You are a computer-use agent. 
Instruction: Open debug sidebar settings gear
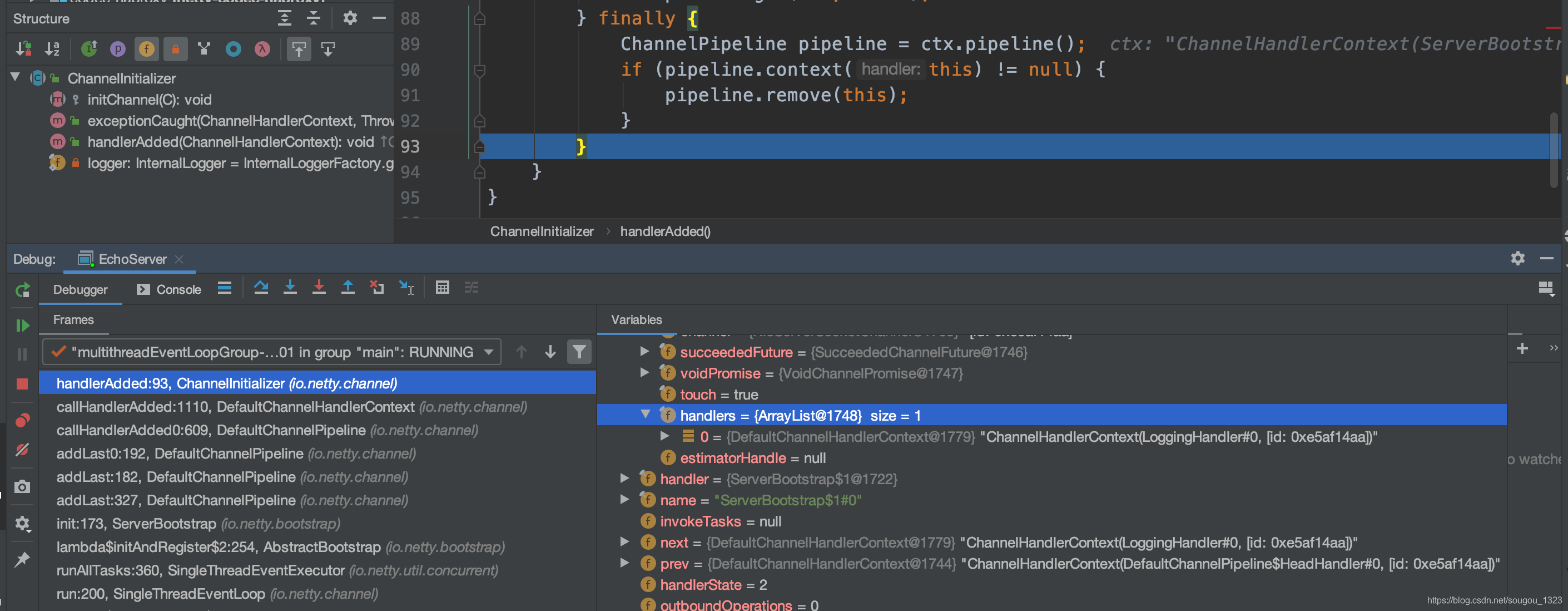point(23,523)
